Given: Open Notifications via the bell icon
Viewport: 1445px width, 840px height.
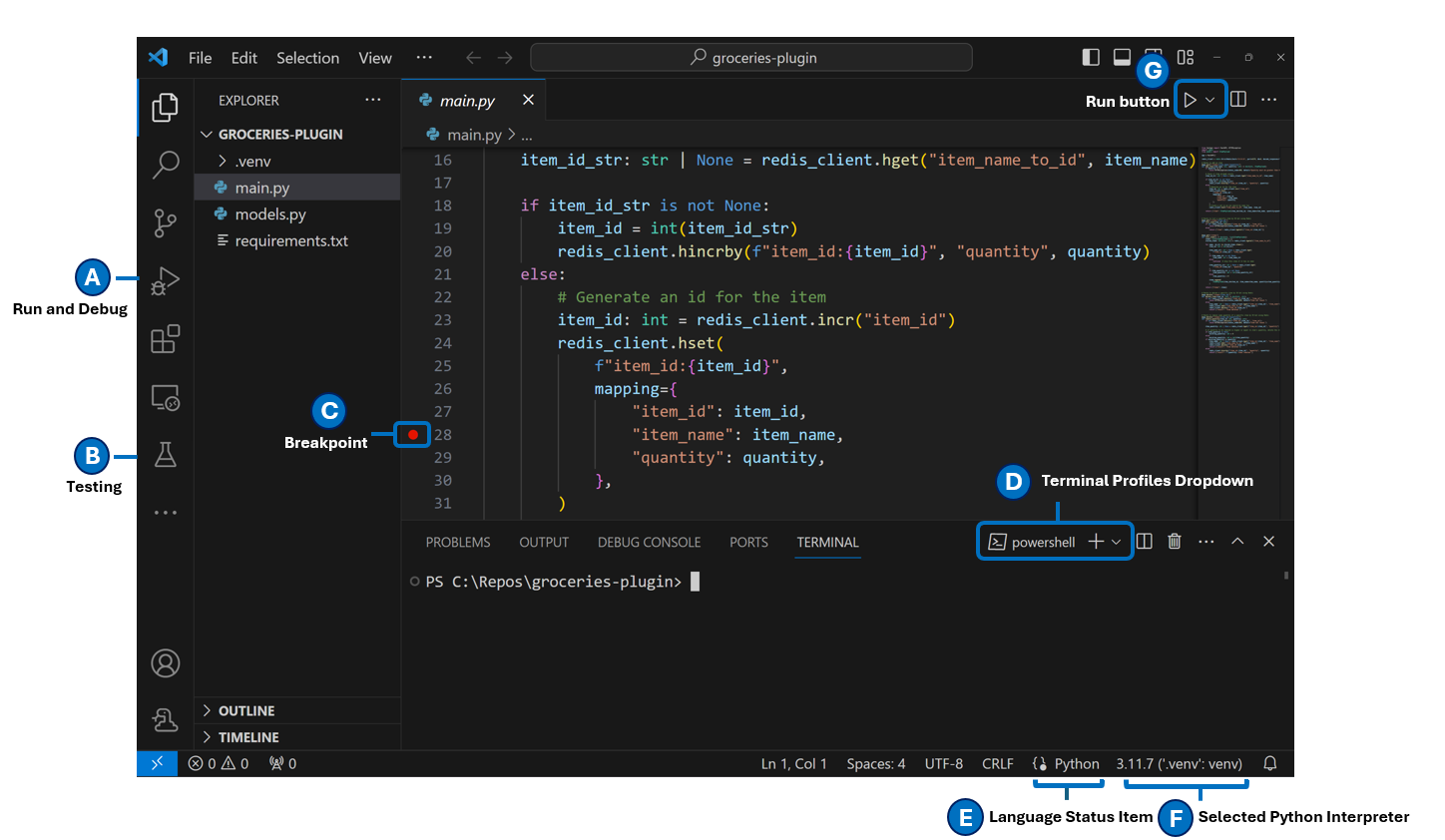Looking at the screenshot, I should point(1269,763).
